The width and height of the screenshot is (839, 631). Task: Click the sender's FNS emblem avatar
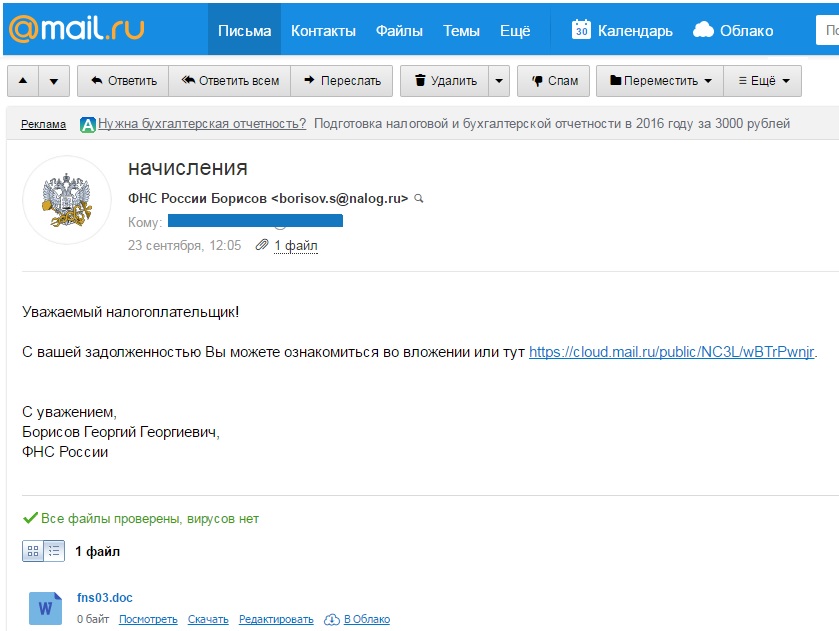pyautogui.click(x=66, y=200)
